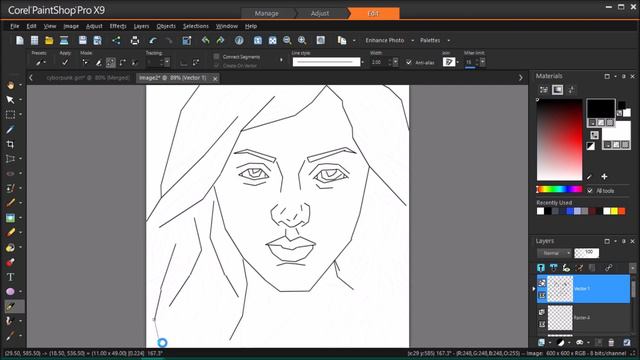Click the Zoom In magnifier
This screenshot has width=640, height=360.
(x=302, y=40)
